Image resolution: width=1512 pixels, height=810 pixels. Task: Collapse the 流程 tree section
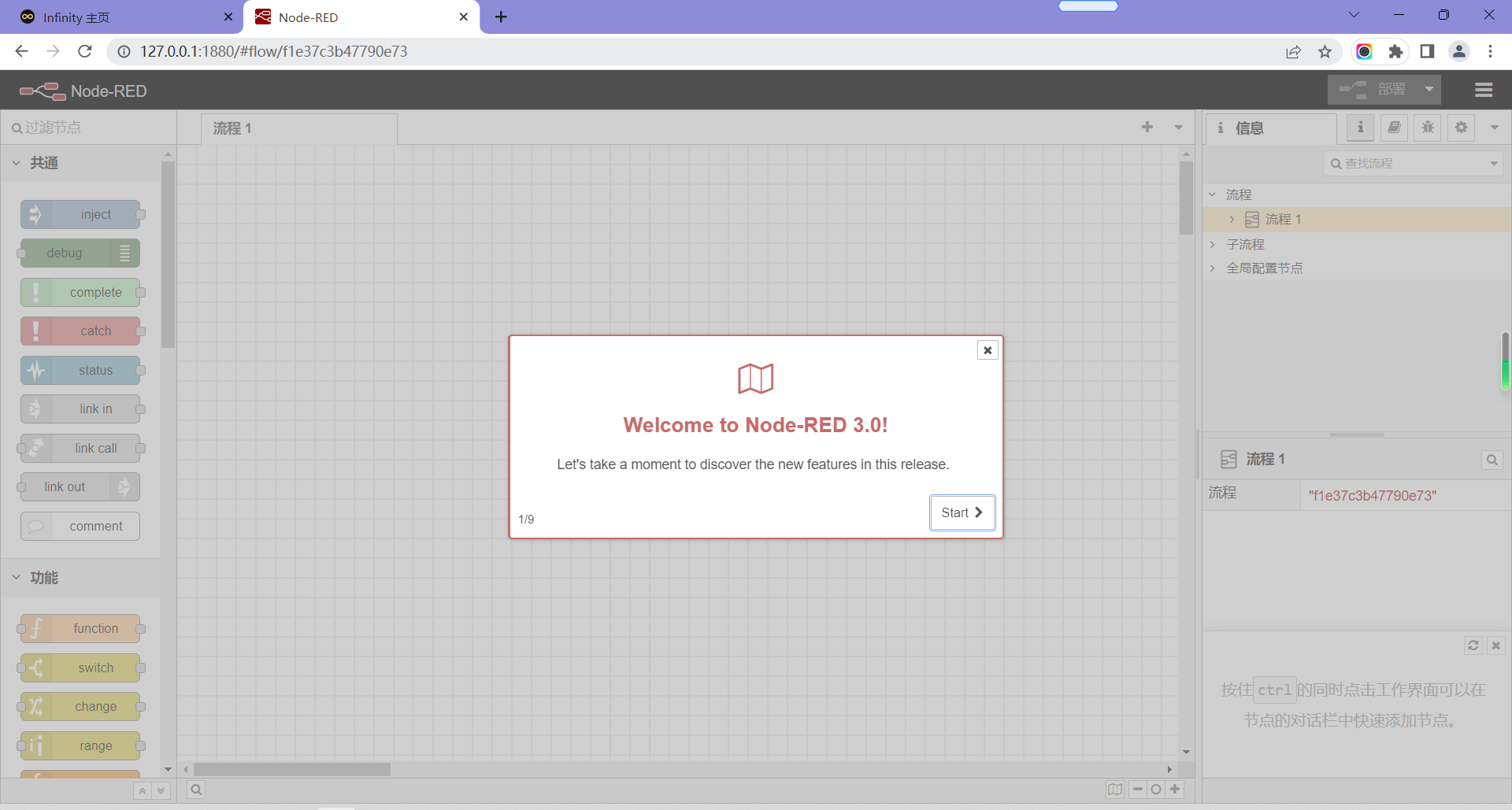1213,194
